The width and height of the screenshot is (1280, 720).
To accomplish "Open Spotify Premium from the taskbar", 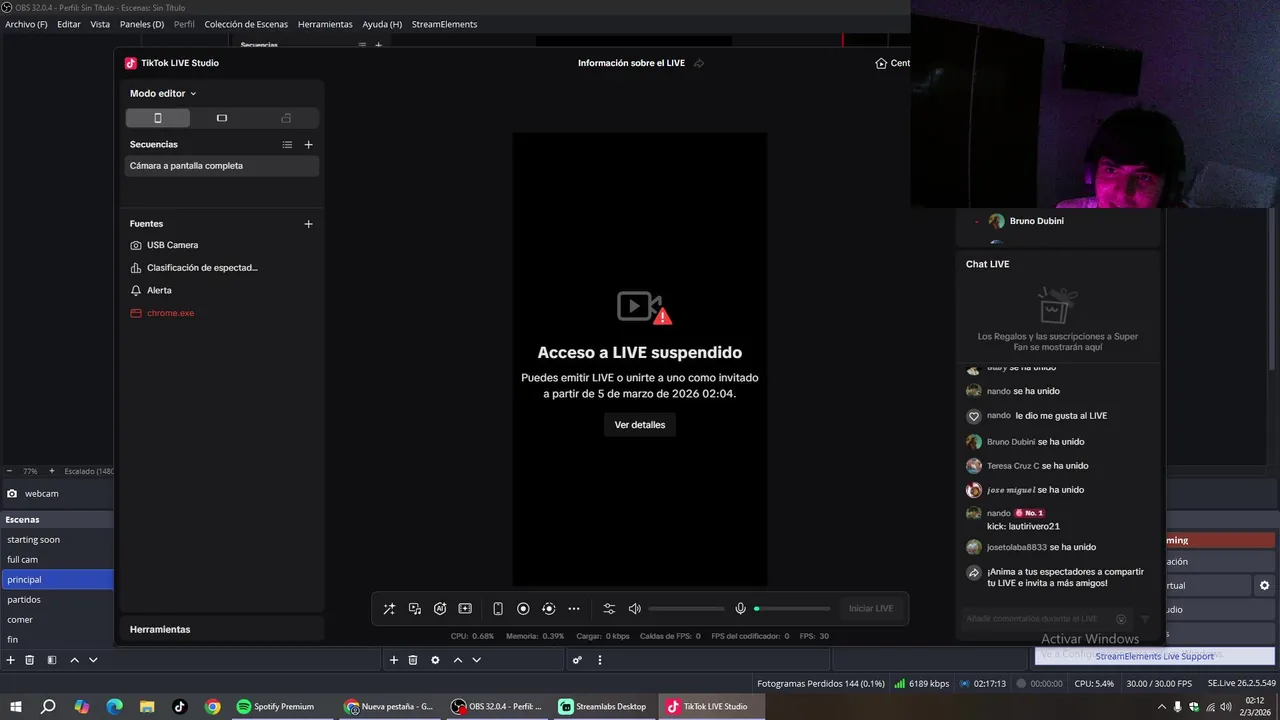I will (x=276, y=706).
